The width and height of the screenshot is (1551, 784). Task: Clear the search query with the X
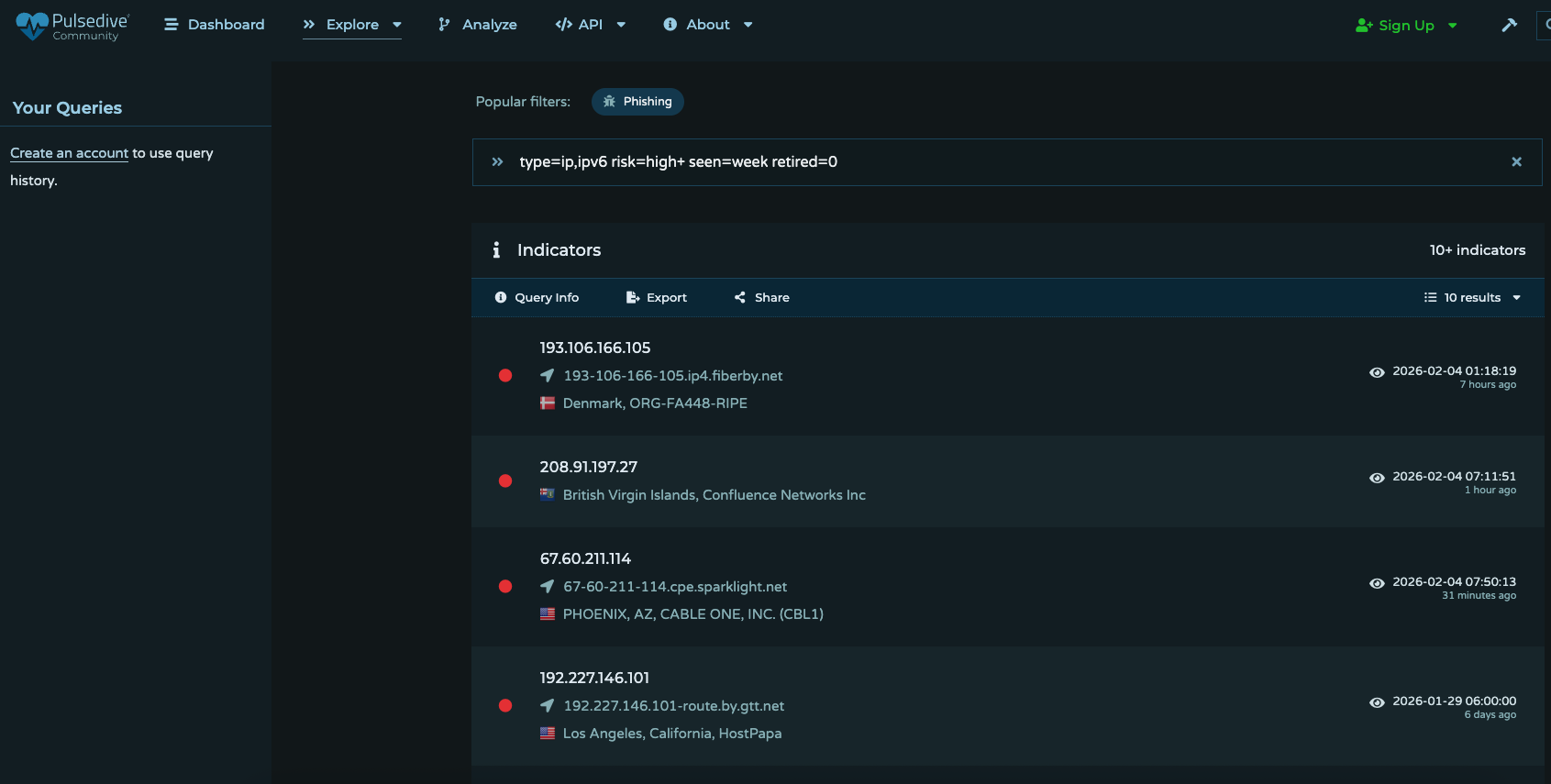[x=1516, y=162]
